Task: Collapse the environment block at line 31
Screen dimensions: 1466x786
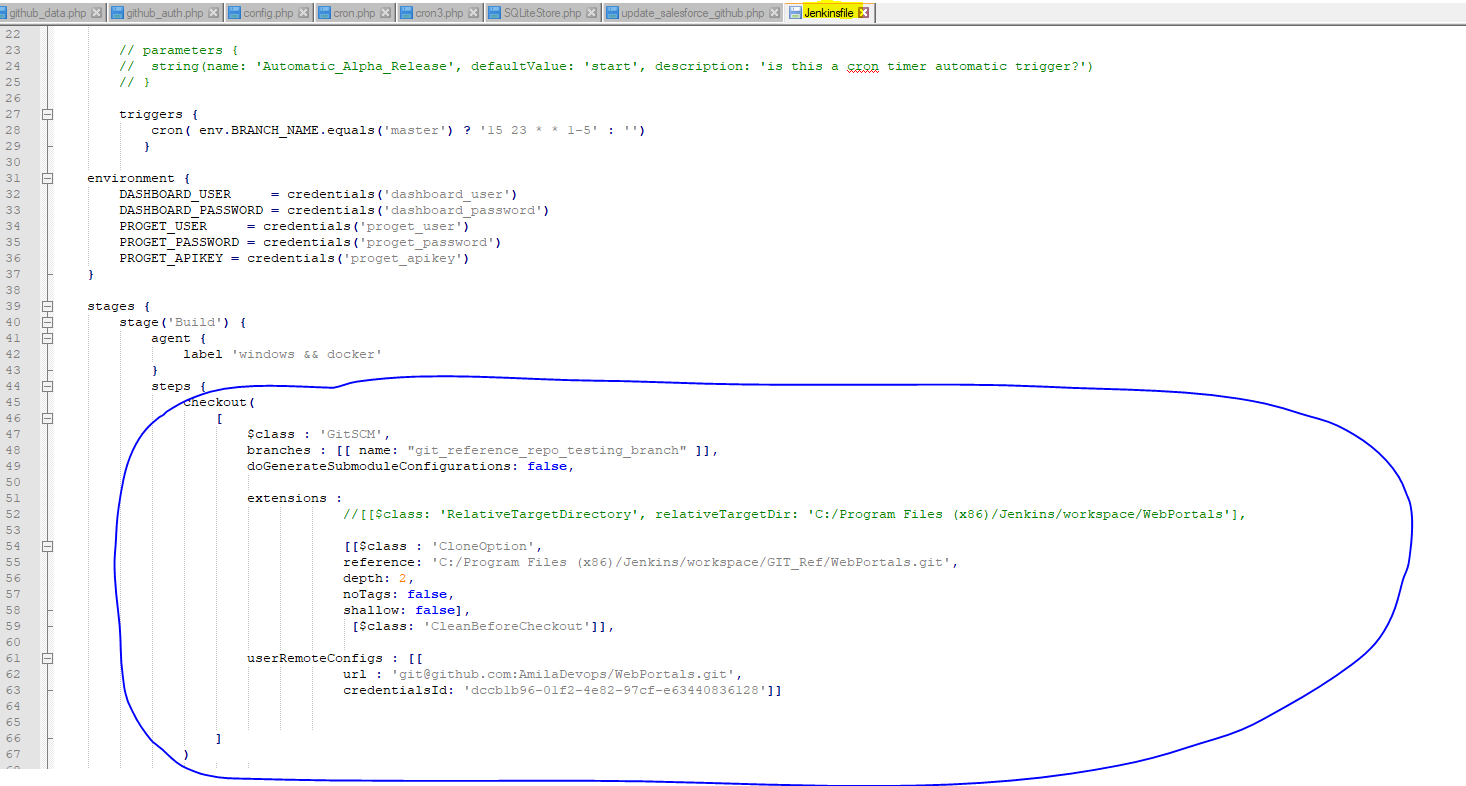Action: pyautogui.click(x=46, y=177)
